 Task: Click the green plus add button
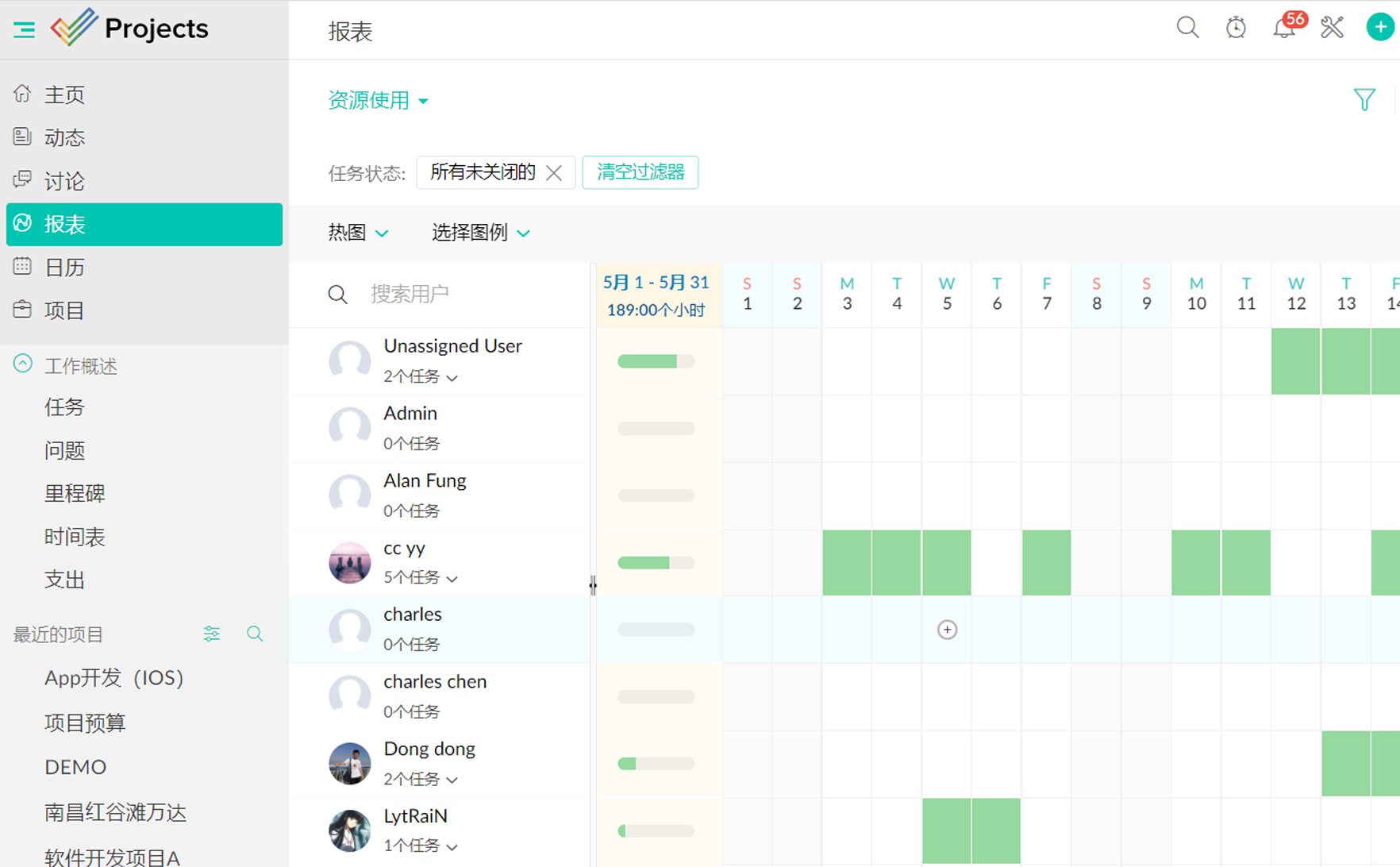coord(1380,28)
